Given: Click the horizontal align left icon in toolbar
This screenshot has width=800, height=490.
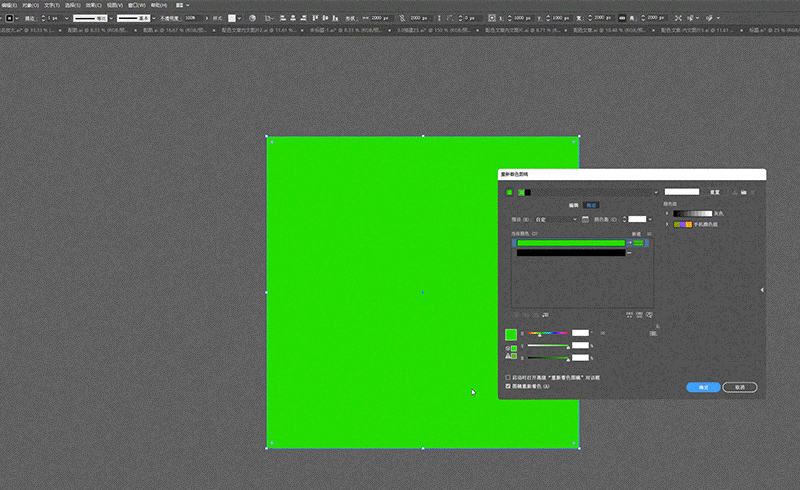Looking at the screenshot, I should click(283, 18).
